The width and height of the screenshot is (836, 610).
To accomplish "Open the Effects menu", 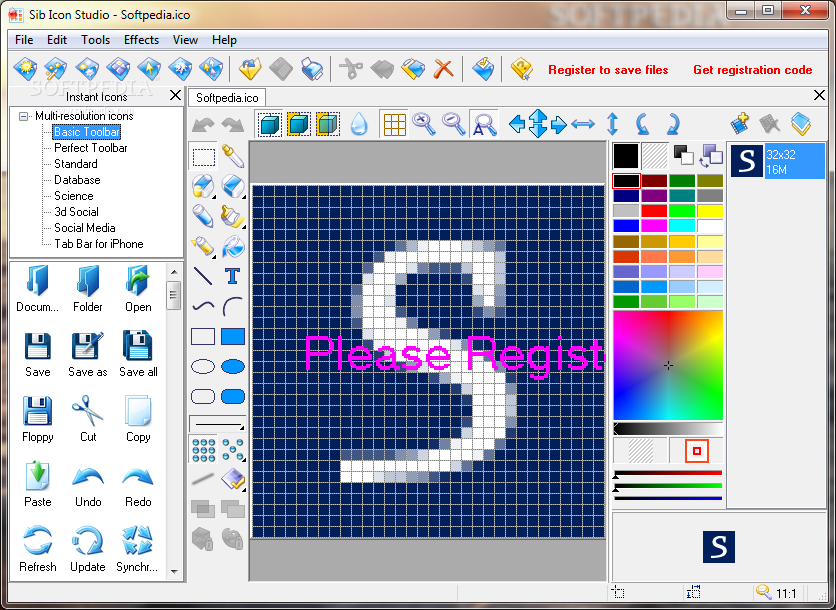I will pyautogui.click(x=141, y=40).
